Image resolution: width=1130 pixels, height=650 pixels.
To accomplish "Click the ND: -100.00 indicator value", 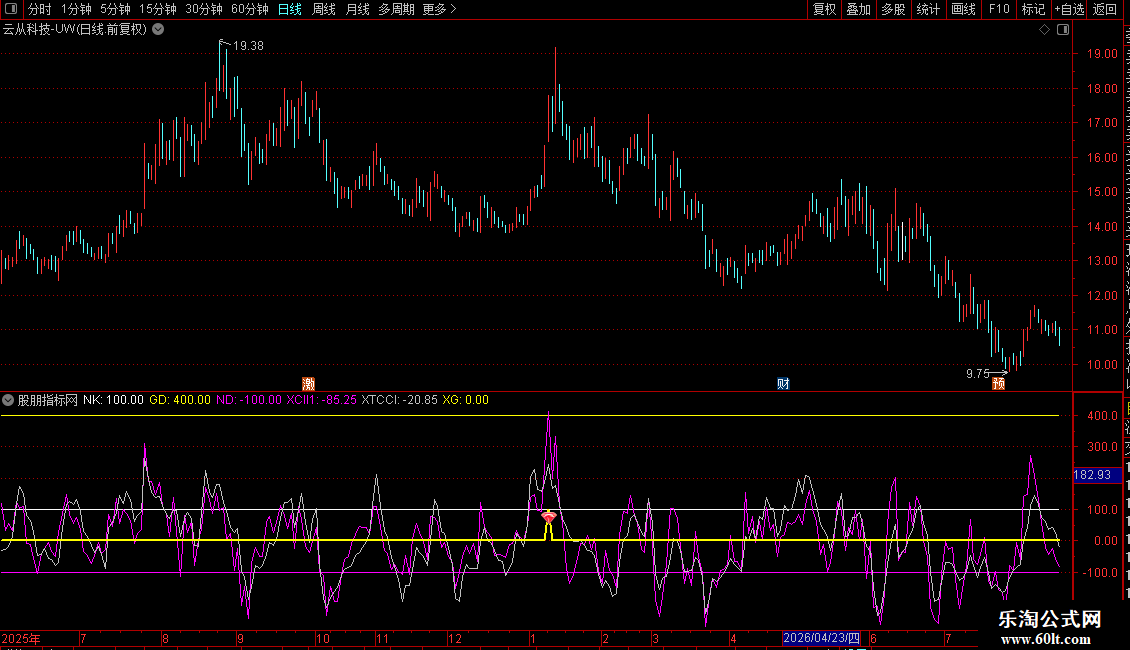I will coord(249,400).
